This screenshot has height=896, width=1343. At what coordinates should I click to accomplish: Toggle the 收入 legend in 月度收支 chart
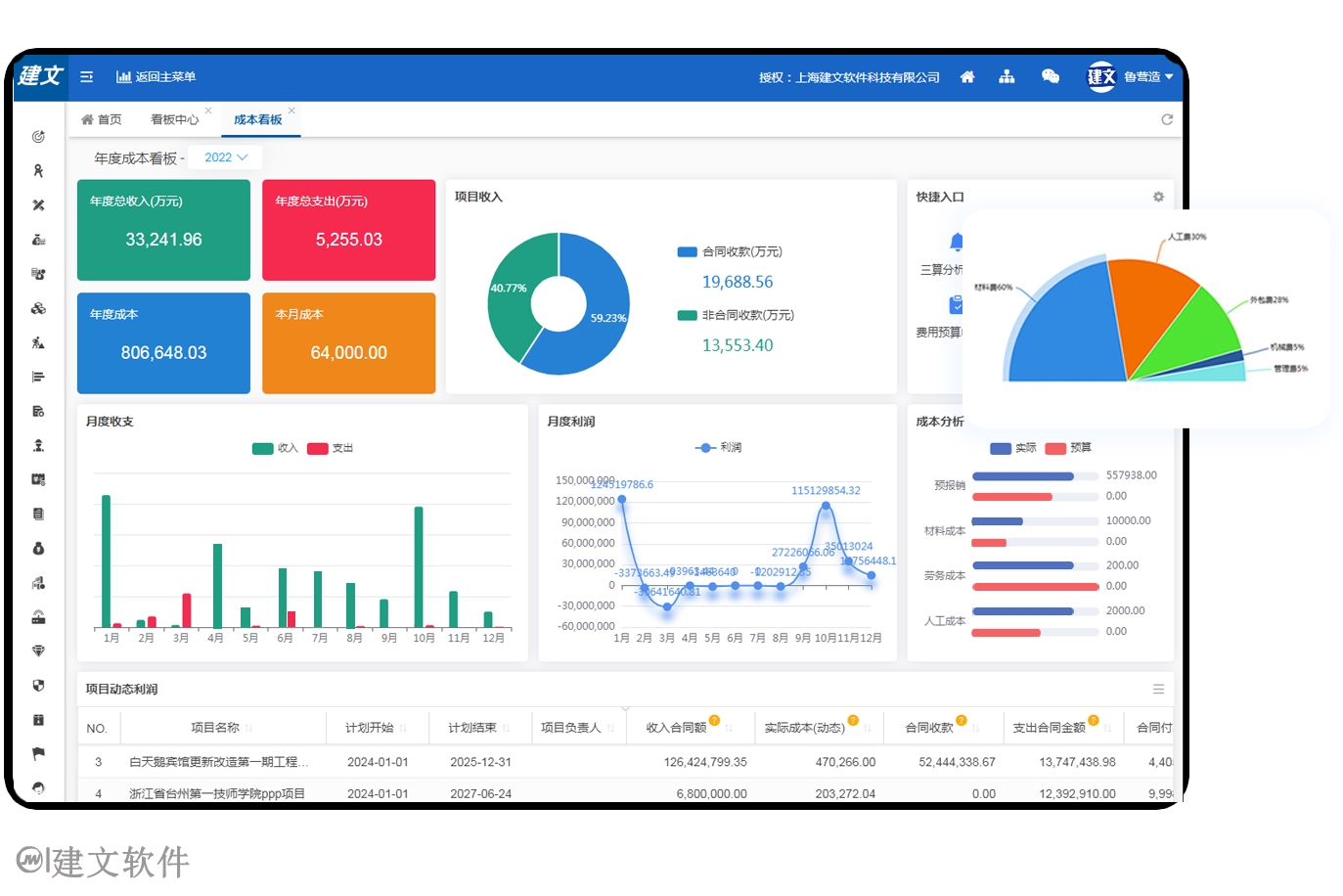tap(275, 448)
